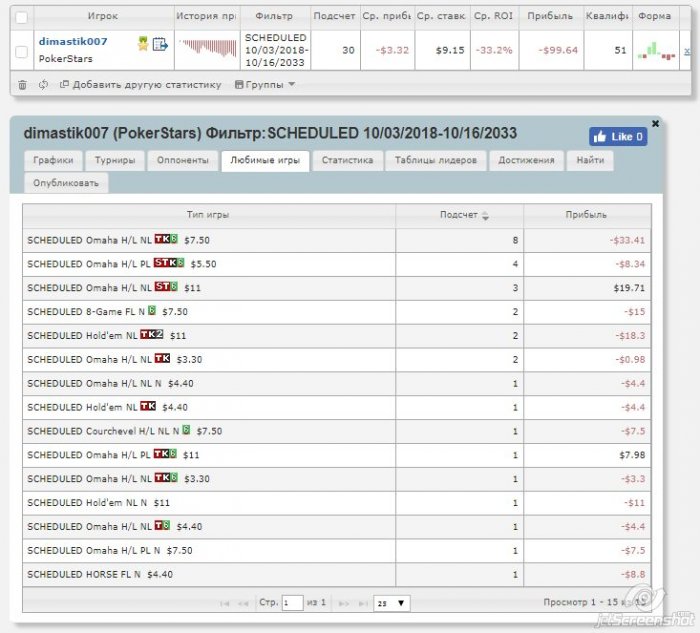Close the dimastik007 statistics panel
This screenshot has width=700, height=633.
[x=655, y=123]
